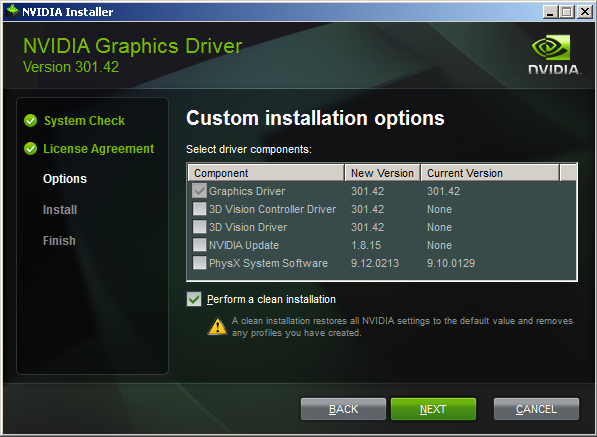Select the Options step in sidebar
The image size is (597, 437).
(x=65, y=179)
